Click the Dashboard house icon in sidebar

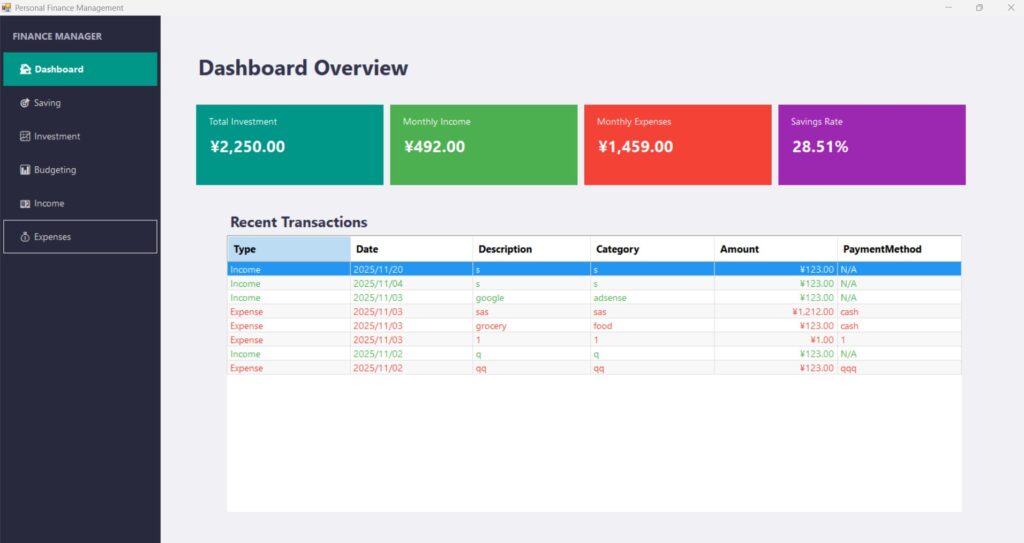click(25, 69)
